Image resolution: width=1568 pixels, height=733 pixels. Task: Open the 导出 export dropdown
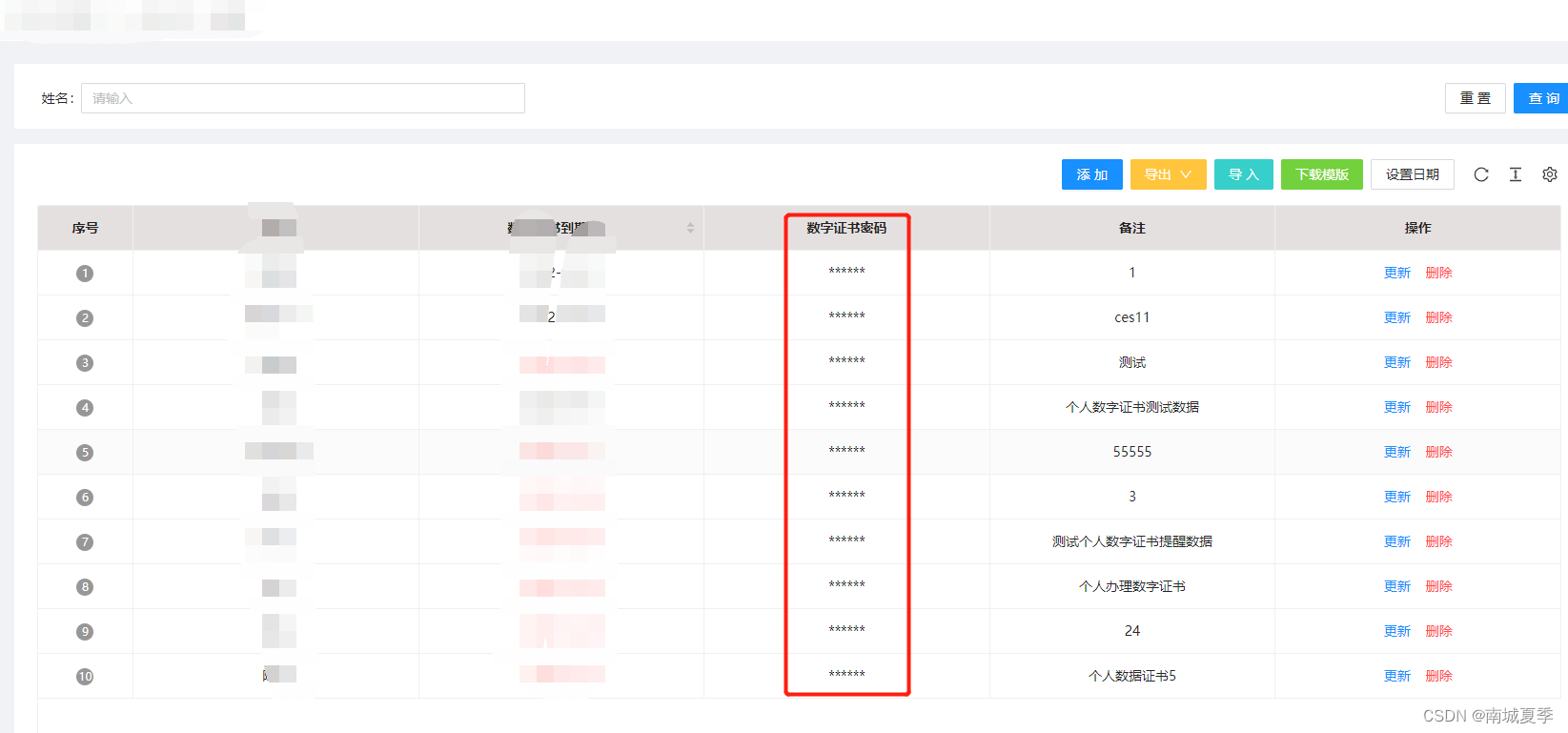[1168, 174]
